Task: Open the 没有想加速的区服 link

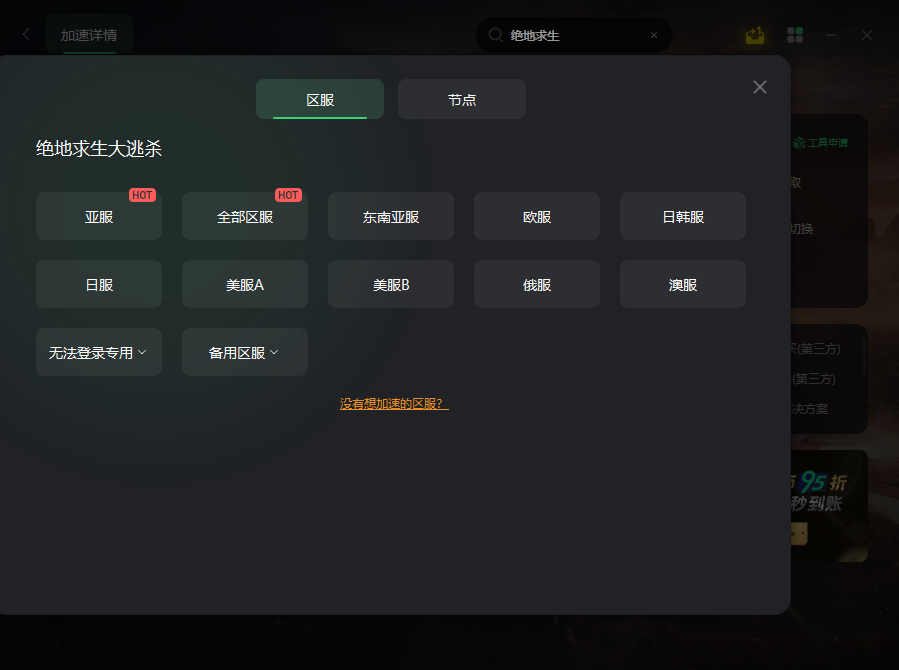Action: tap(394, 403)
